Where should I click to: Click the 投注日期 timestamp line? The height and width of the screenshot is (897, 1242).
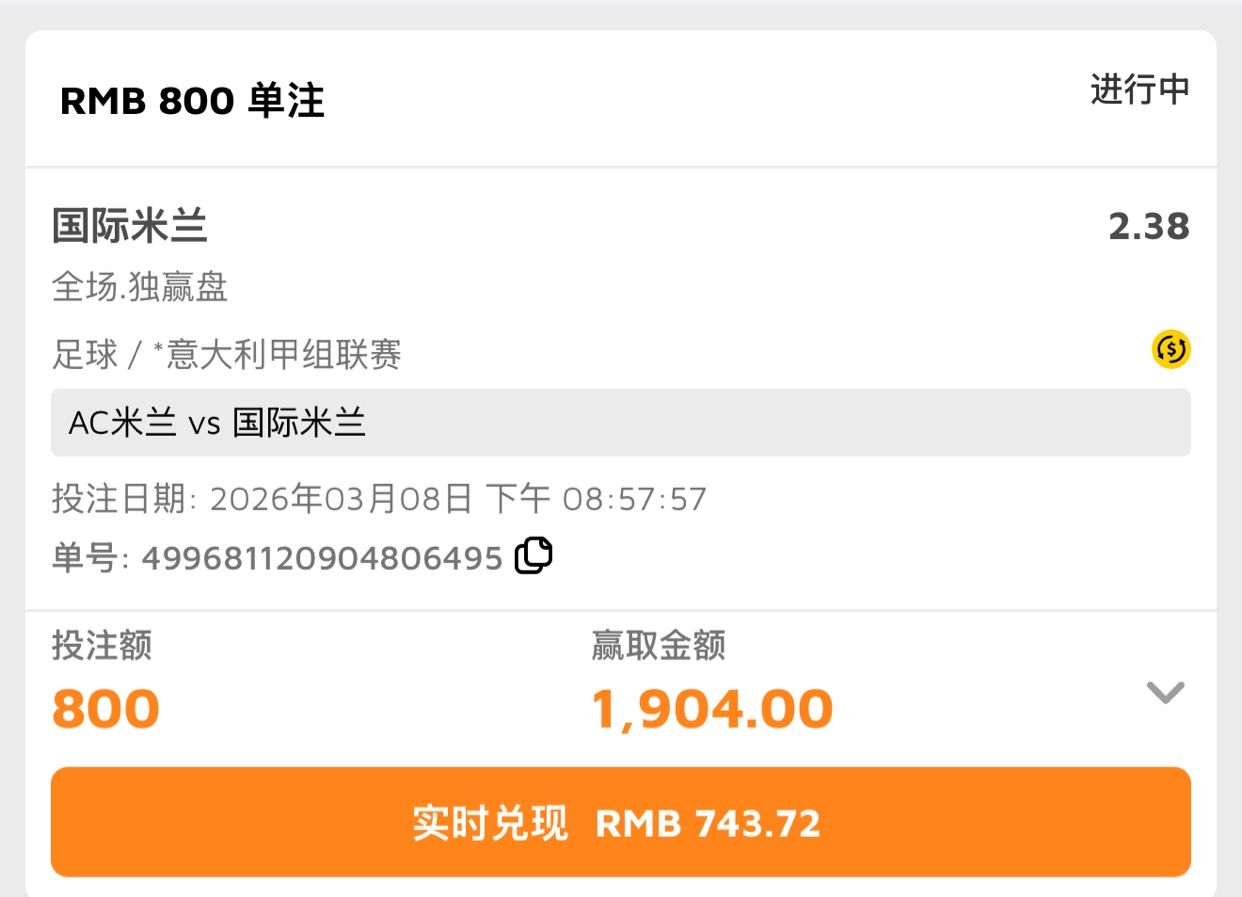[379, 499]
